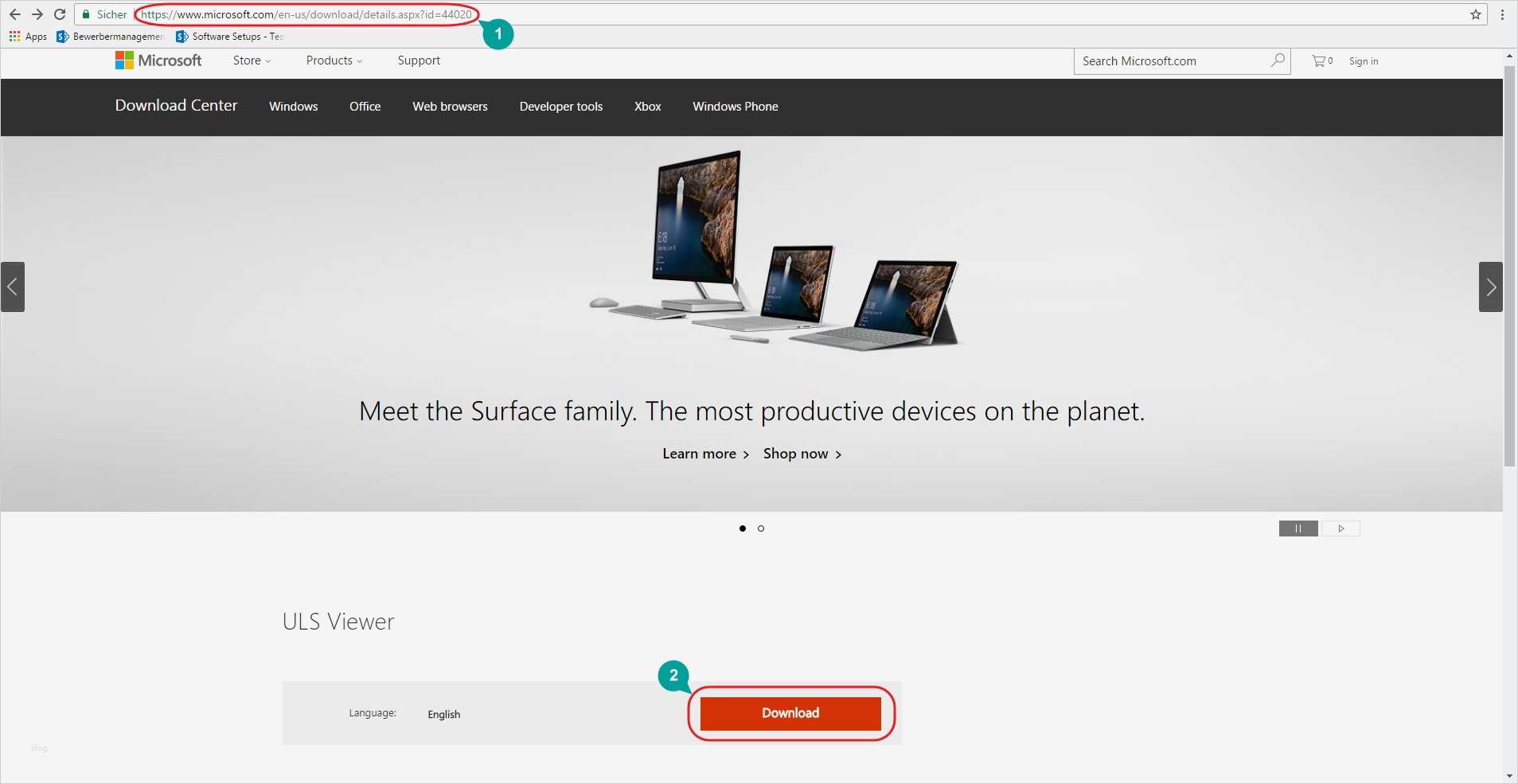This screenshot has width=1518, height=784.
Task: Expand the Store menu
Action: click(252, 60)
